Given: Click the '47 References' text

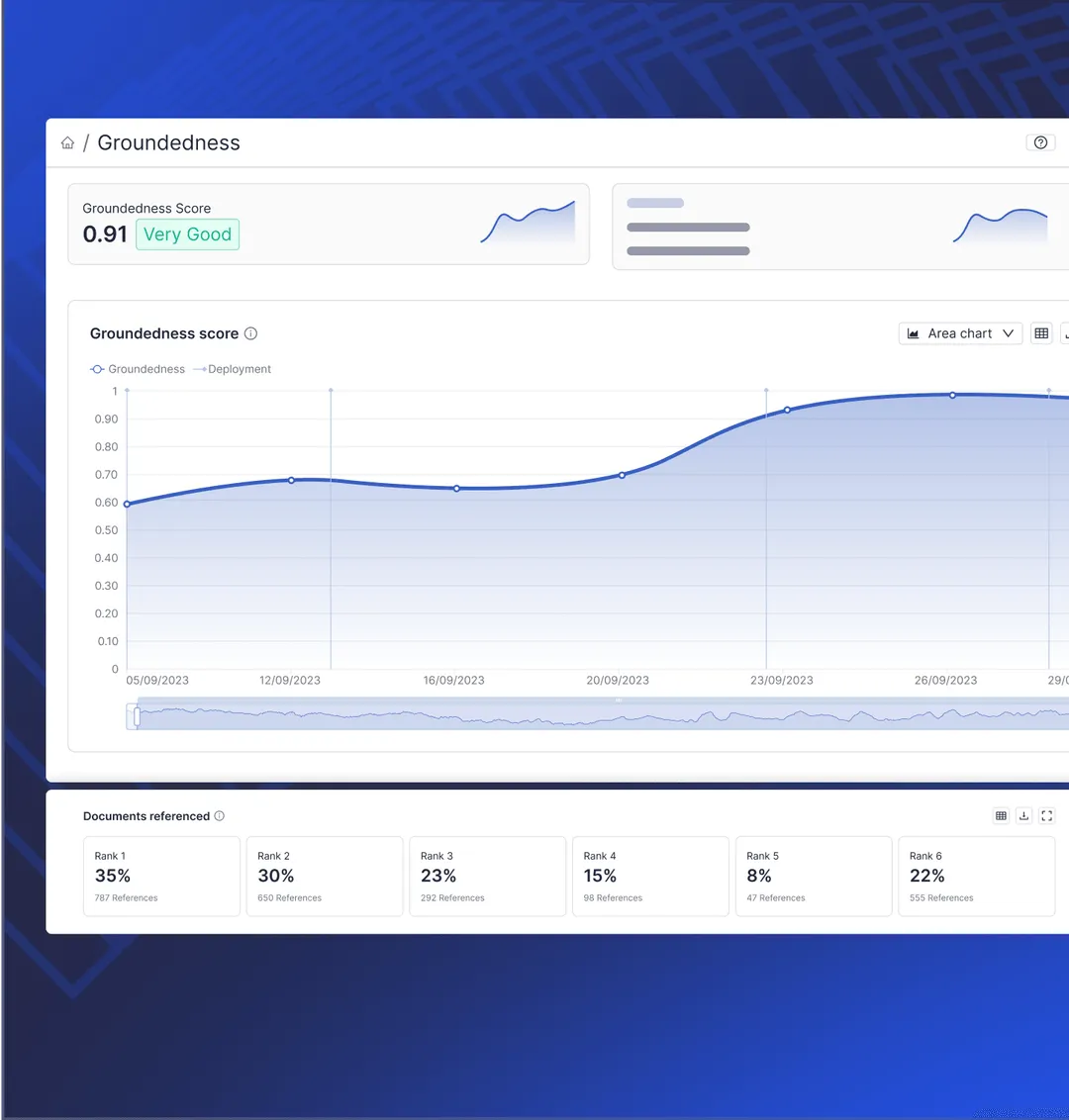Looking at the screenshot, I should (775, 897).
